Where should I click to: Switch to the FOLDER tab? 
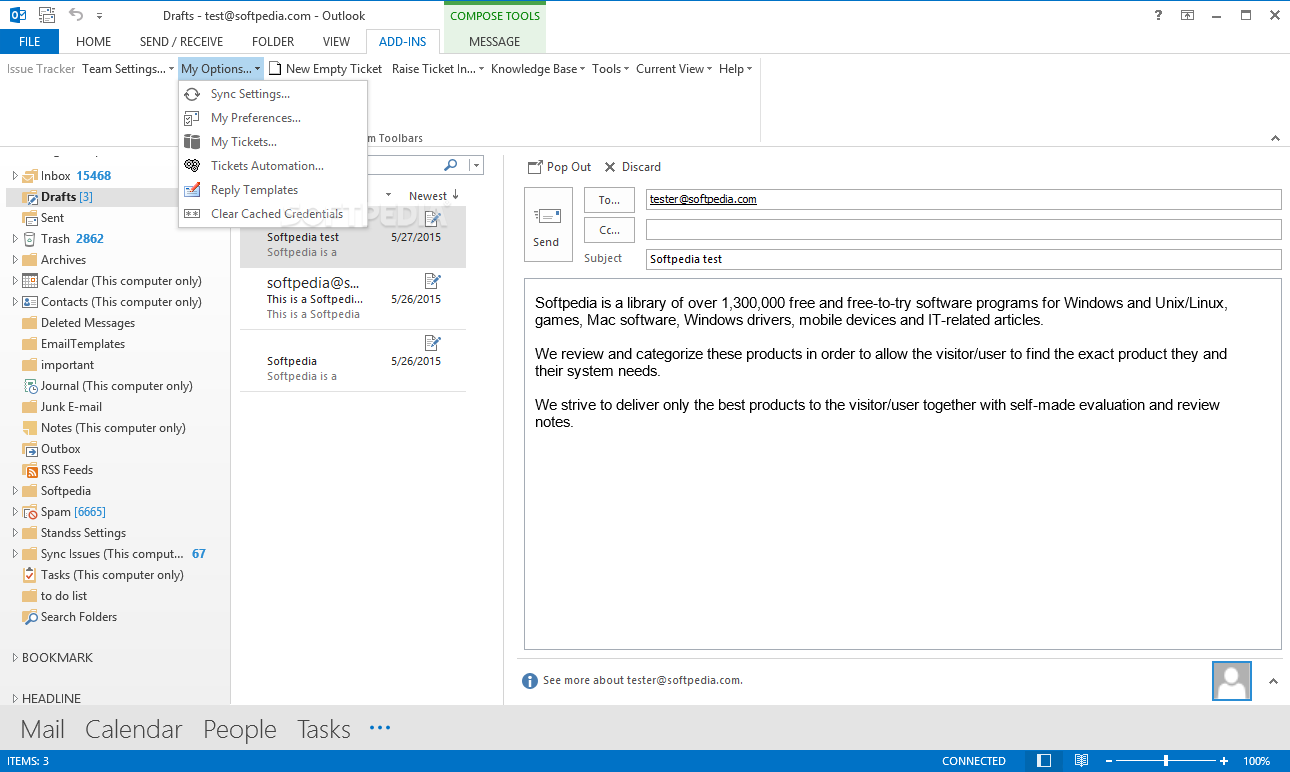(273, 42)
